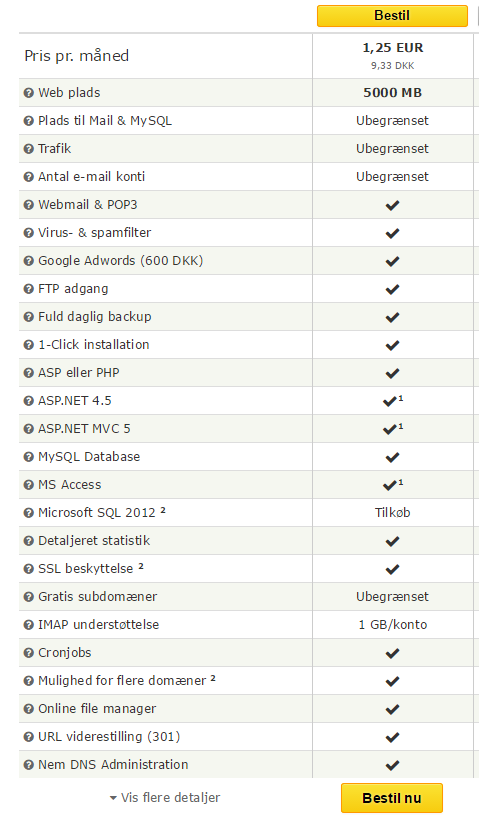Click the checkmark in Detaljeret statistik row

[x=392, y=541]
